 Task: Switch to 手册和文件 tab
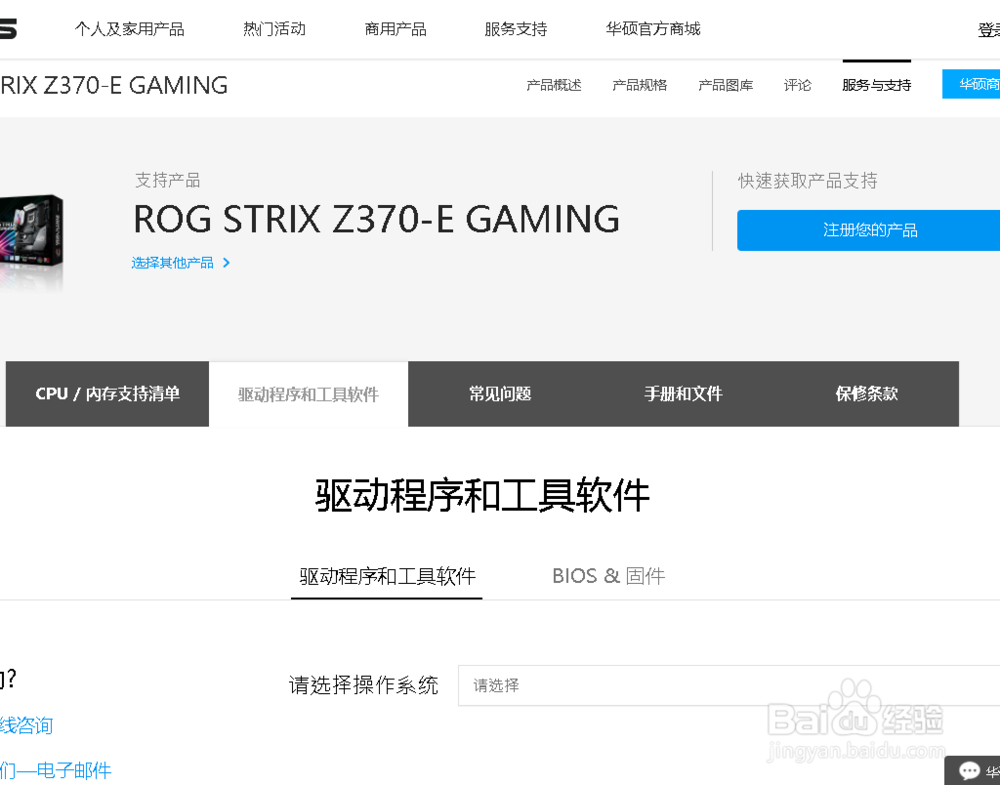tap(683, 394)
